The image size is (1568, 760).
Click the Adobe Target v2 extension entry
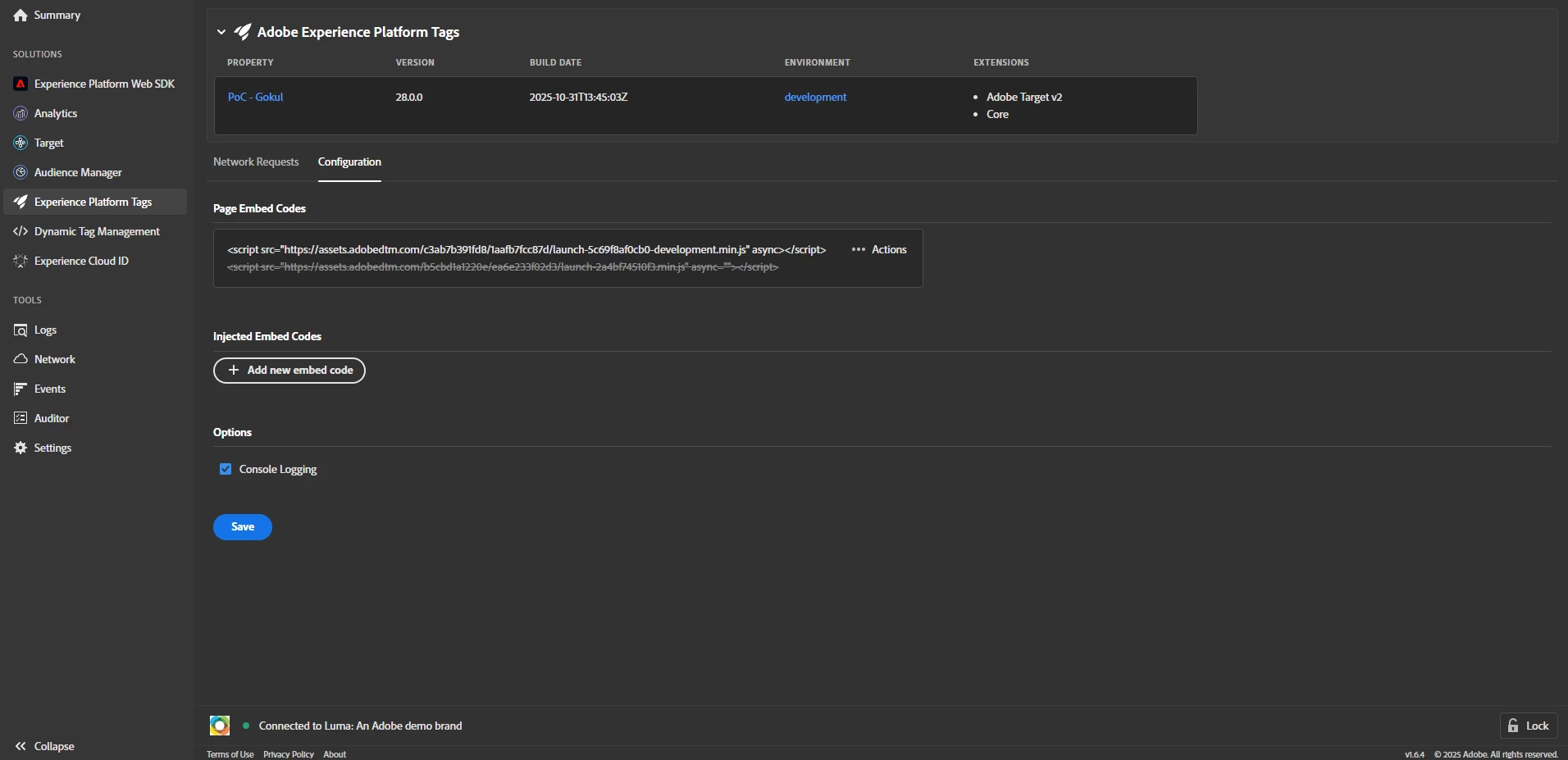pos(1024,97)
